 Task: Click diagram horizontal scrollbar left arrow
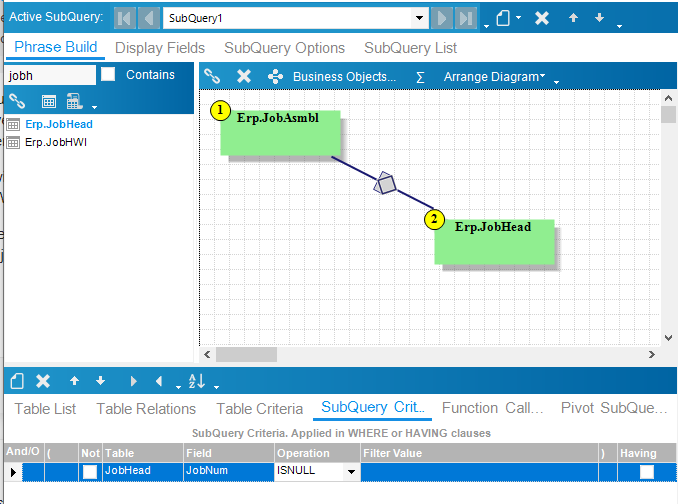tap(207, 354)
